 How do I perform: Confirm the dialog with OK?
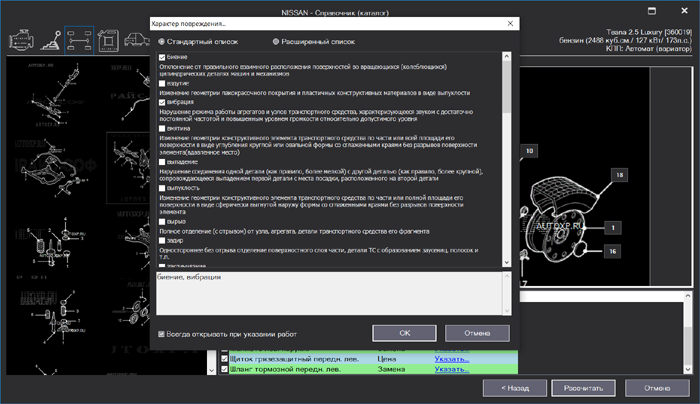click(404, 333)
